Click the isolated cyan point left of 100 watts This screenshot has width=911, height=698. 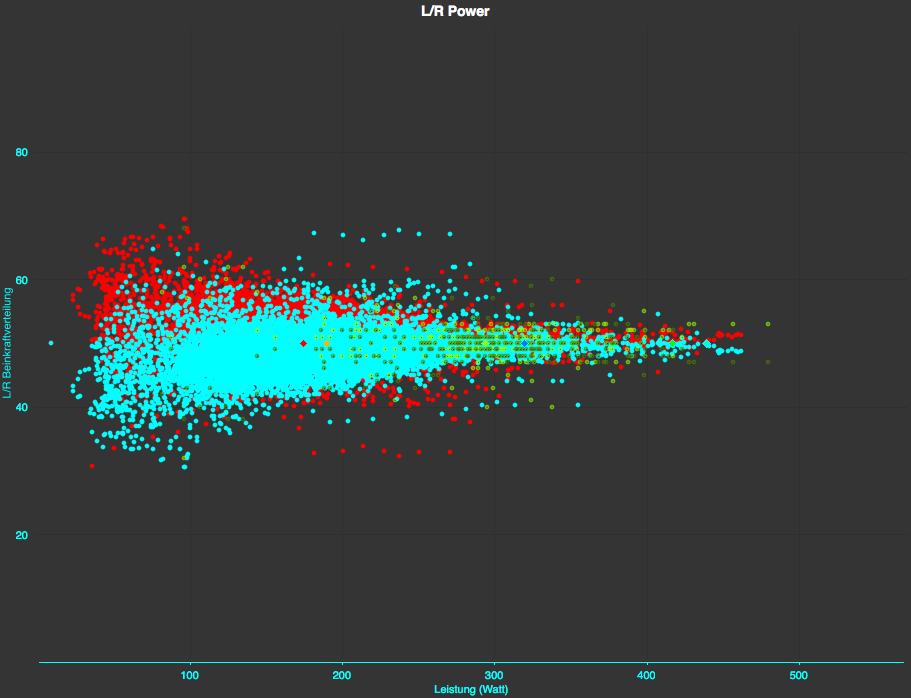point(51,343)
